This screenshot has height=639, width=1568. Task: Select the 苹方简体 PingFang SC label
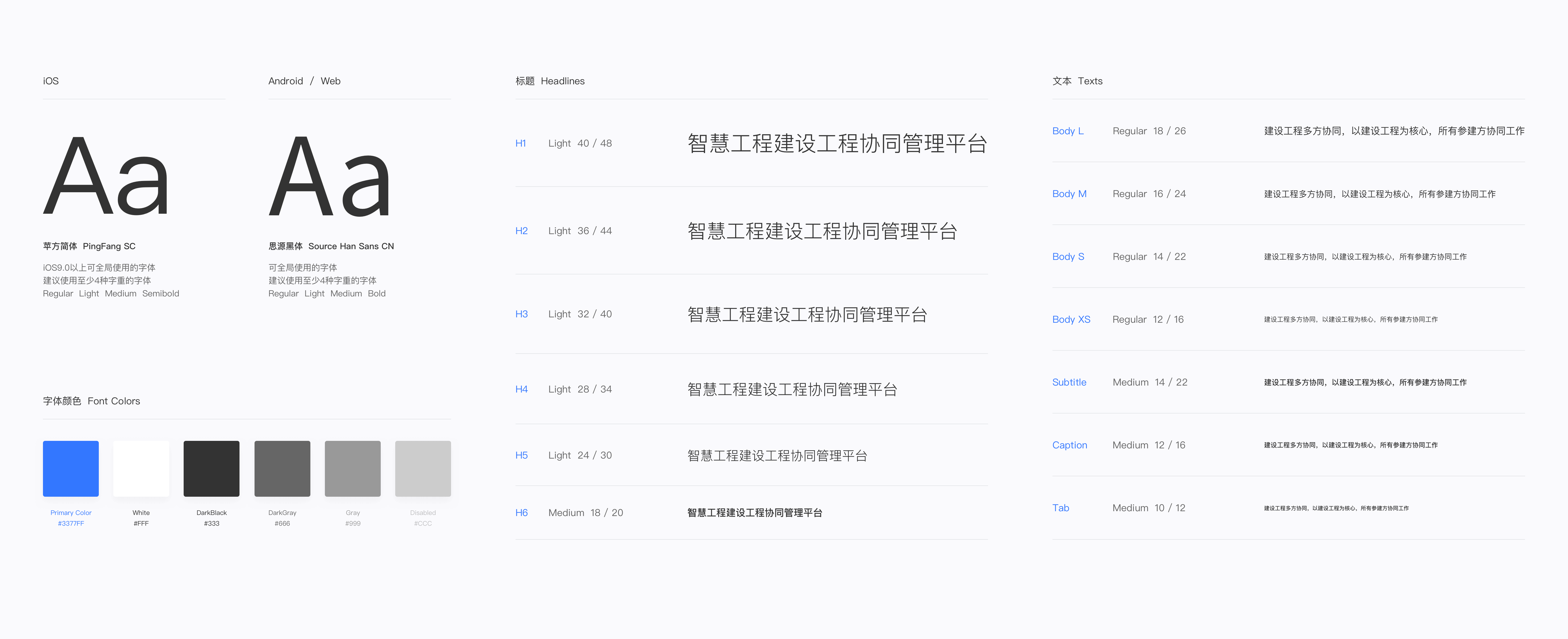point(89,246)
